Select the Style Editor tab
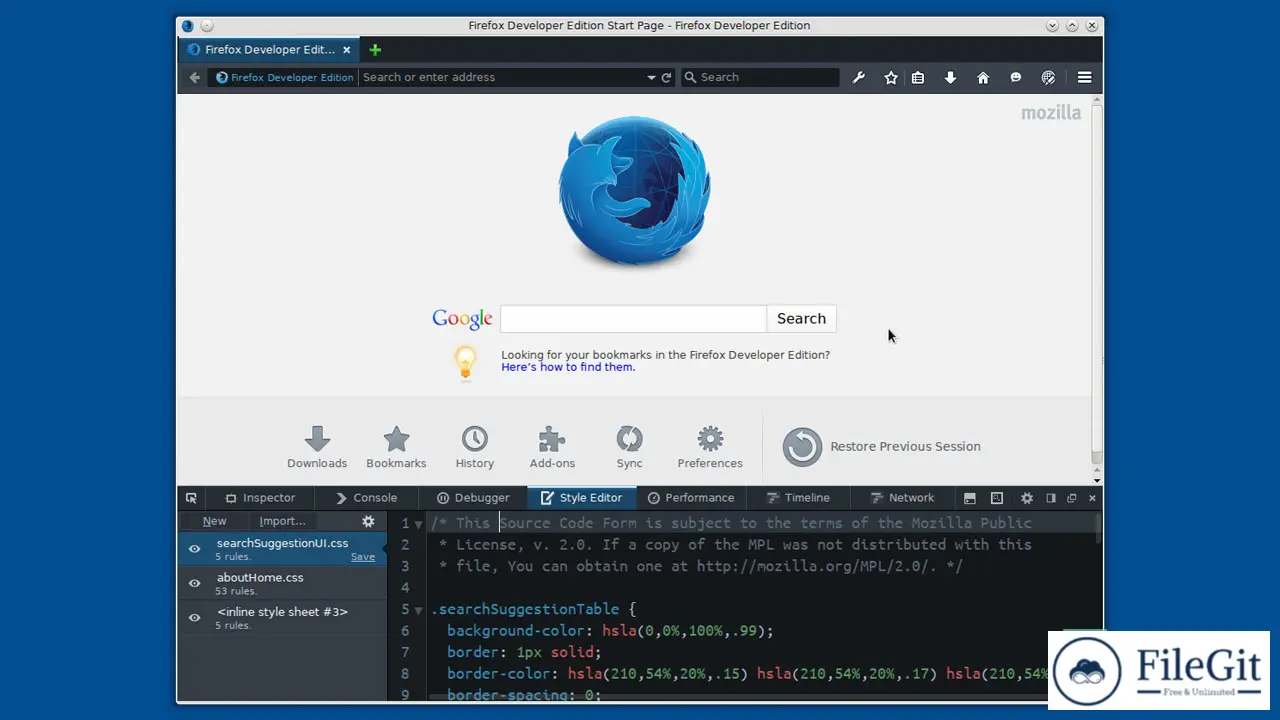 coord(581,497)
